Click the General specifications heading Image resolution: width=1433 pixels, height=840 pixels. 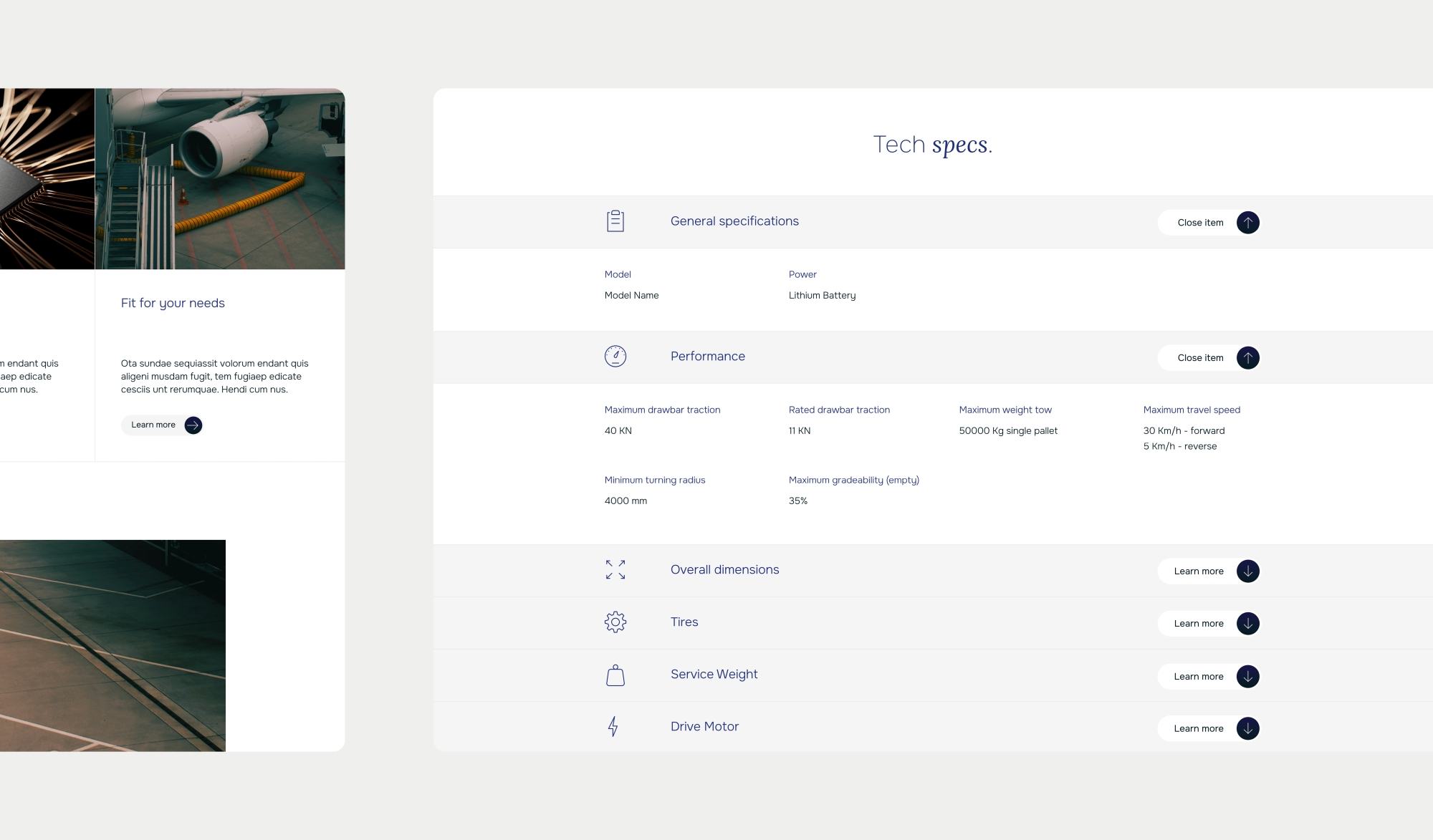734,221
